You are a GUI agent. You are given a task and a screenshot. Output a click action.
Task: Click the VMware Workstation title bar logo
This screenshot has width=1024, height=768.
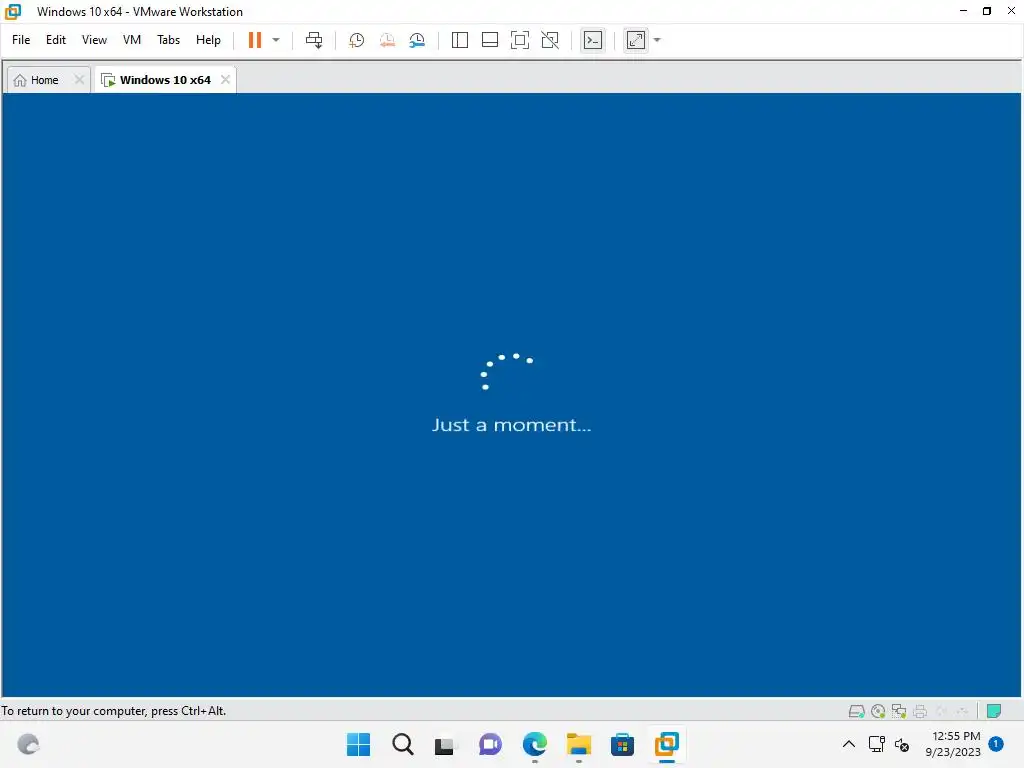point(13,12)
